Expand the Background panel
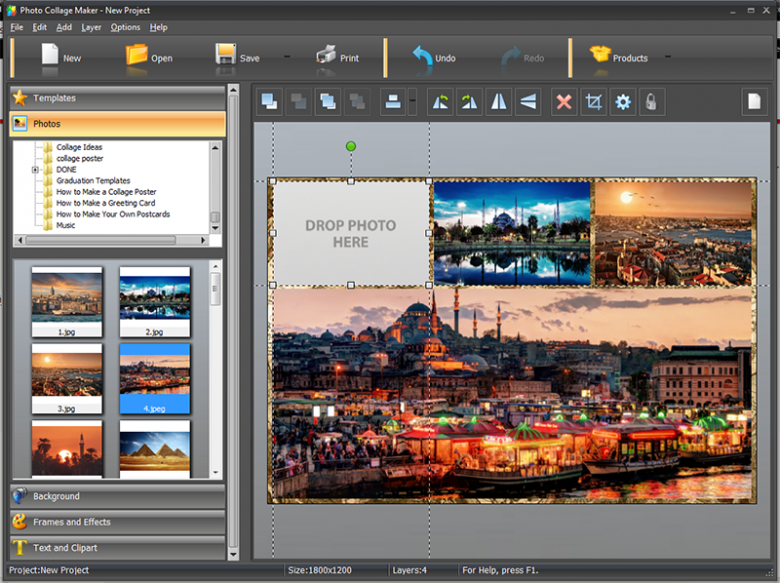The width and height of the screenshot is (780, 583). 117,496
